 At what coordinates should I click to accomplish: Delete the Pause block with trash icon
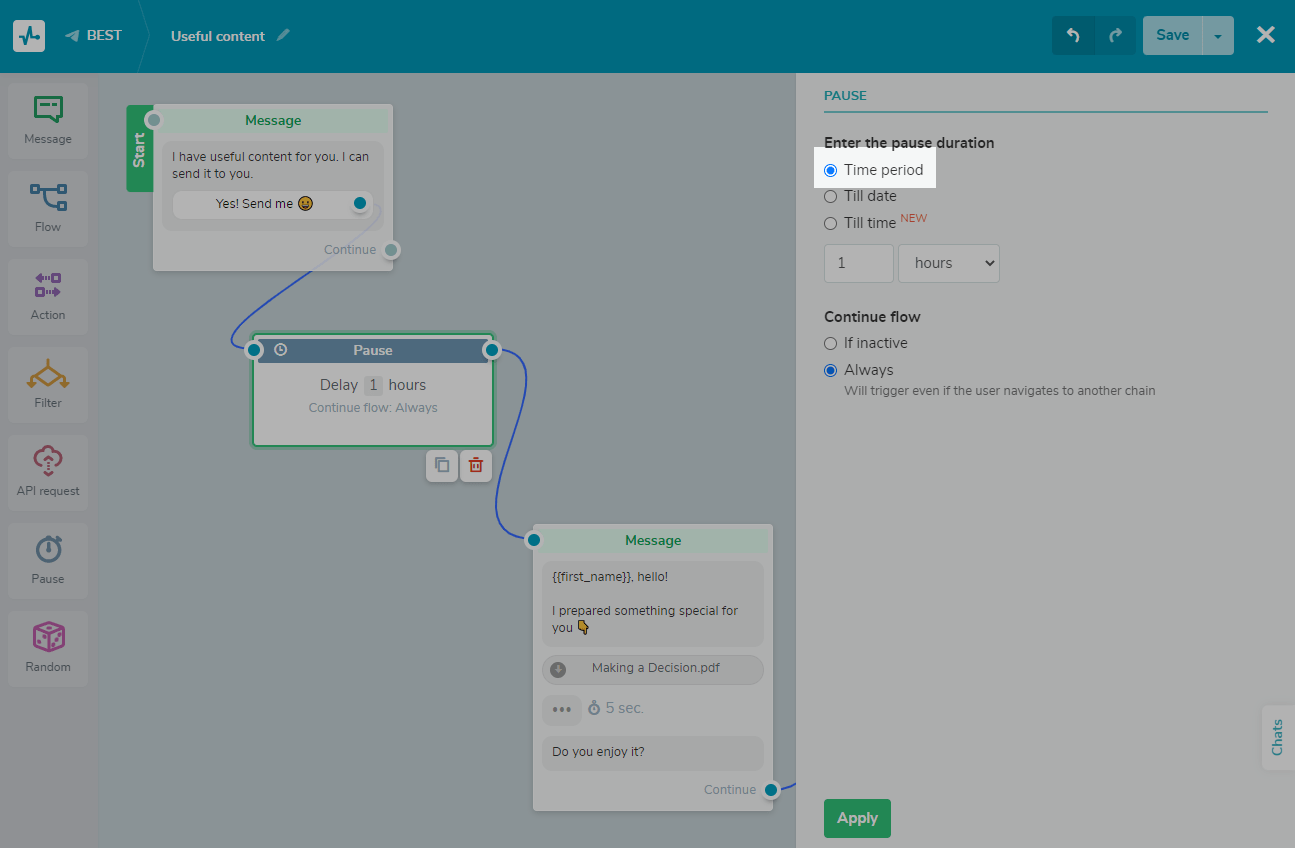point(476,465)
